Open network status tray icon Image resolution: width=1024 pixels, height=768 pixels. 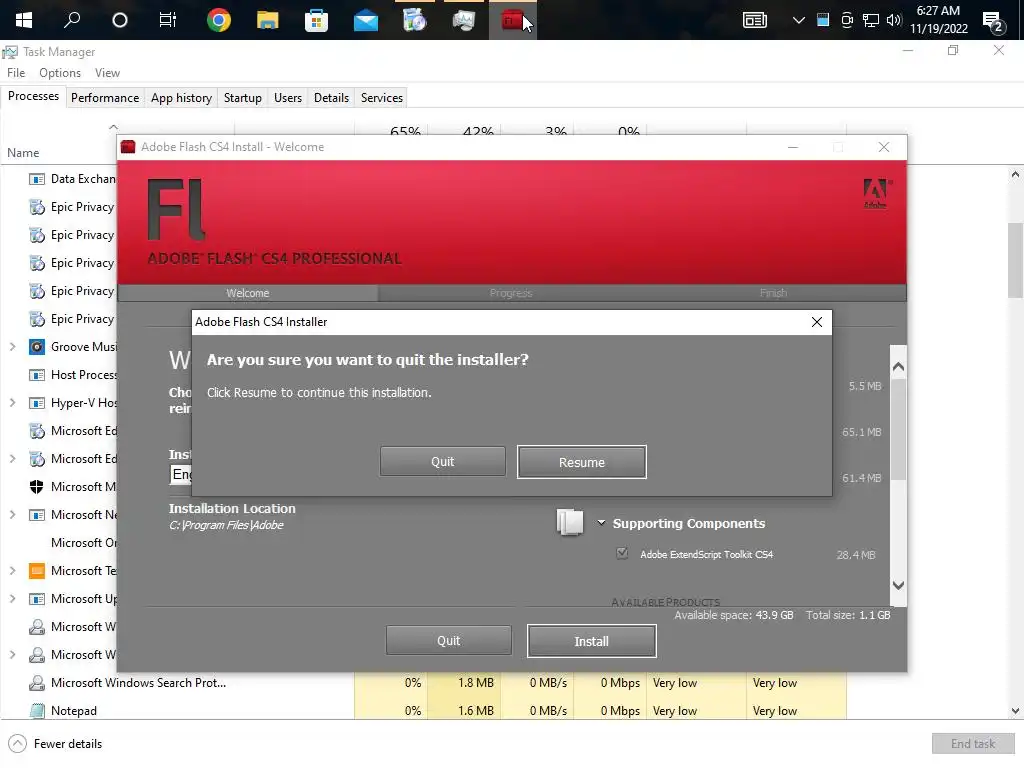point(871,20)
